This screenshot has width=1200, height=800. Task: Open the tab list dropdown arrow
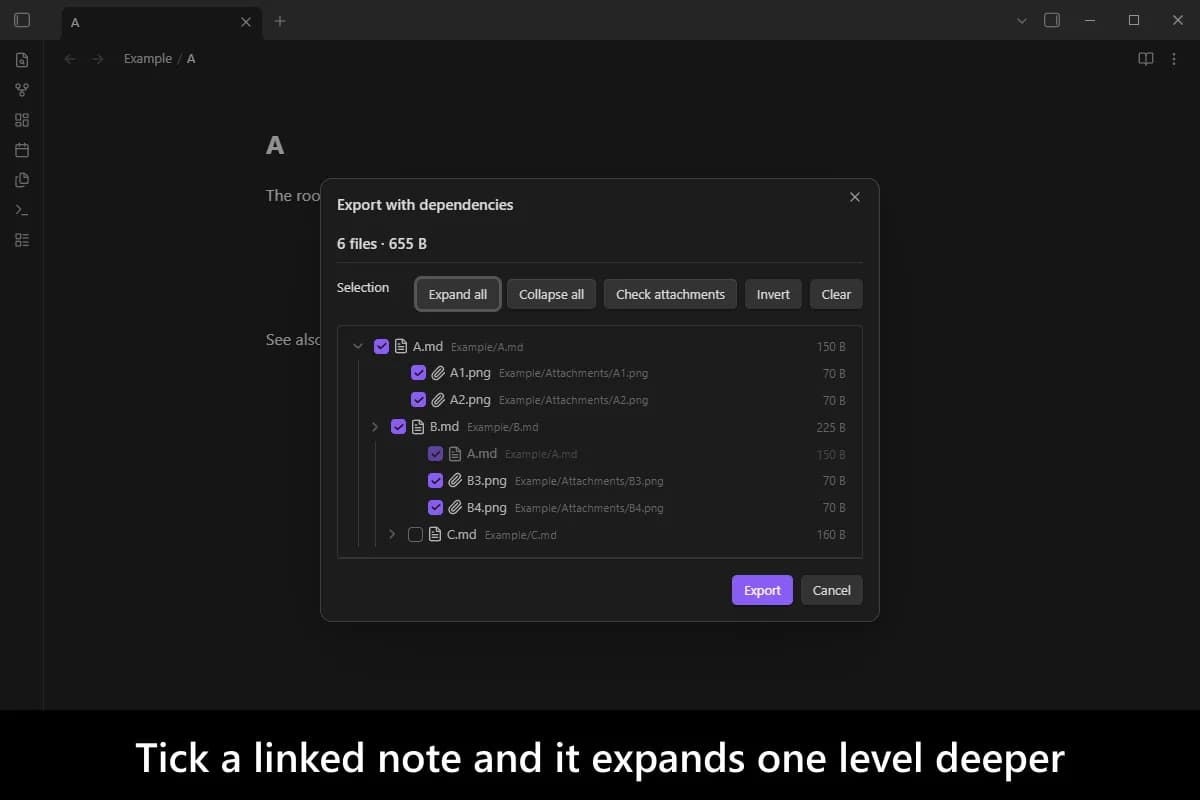coord(1021,20)
